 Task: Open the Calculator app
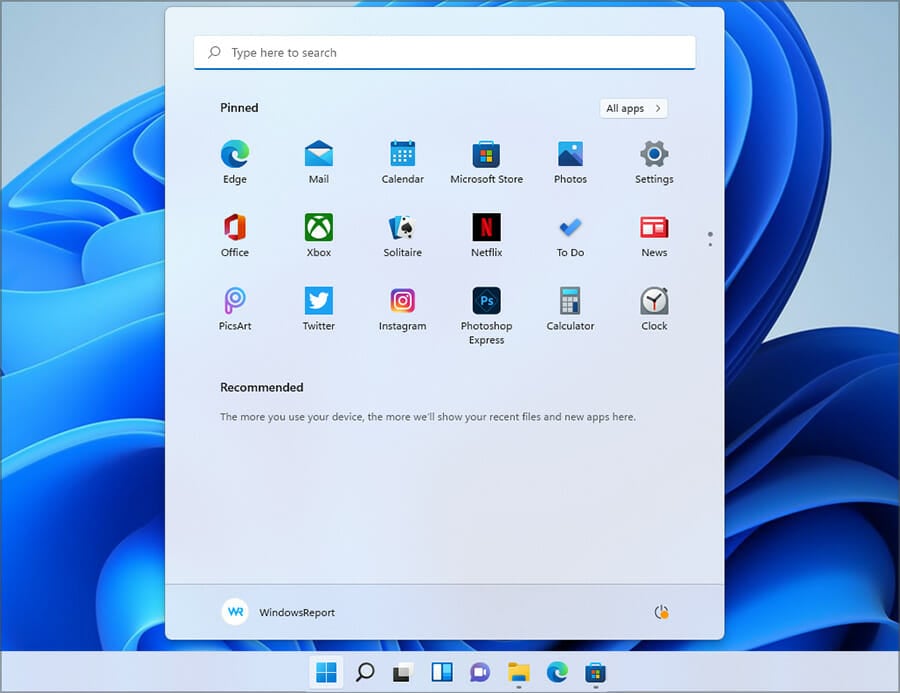pyautogui.click(x=570, y=309)
